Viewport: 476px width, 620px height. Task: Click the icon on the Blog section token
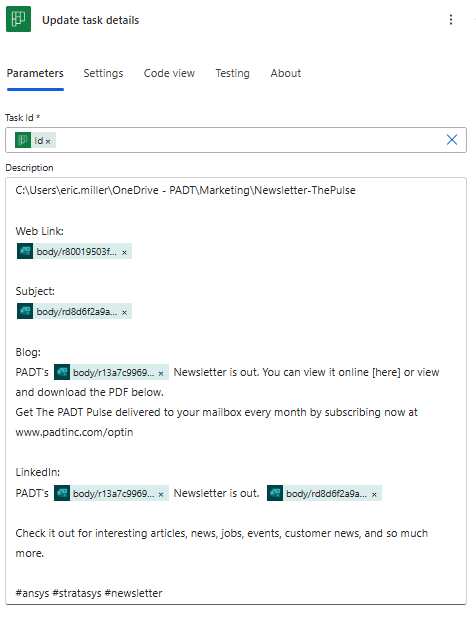click(x=62, y=372)
